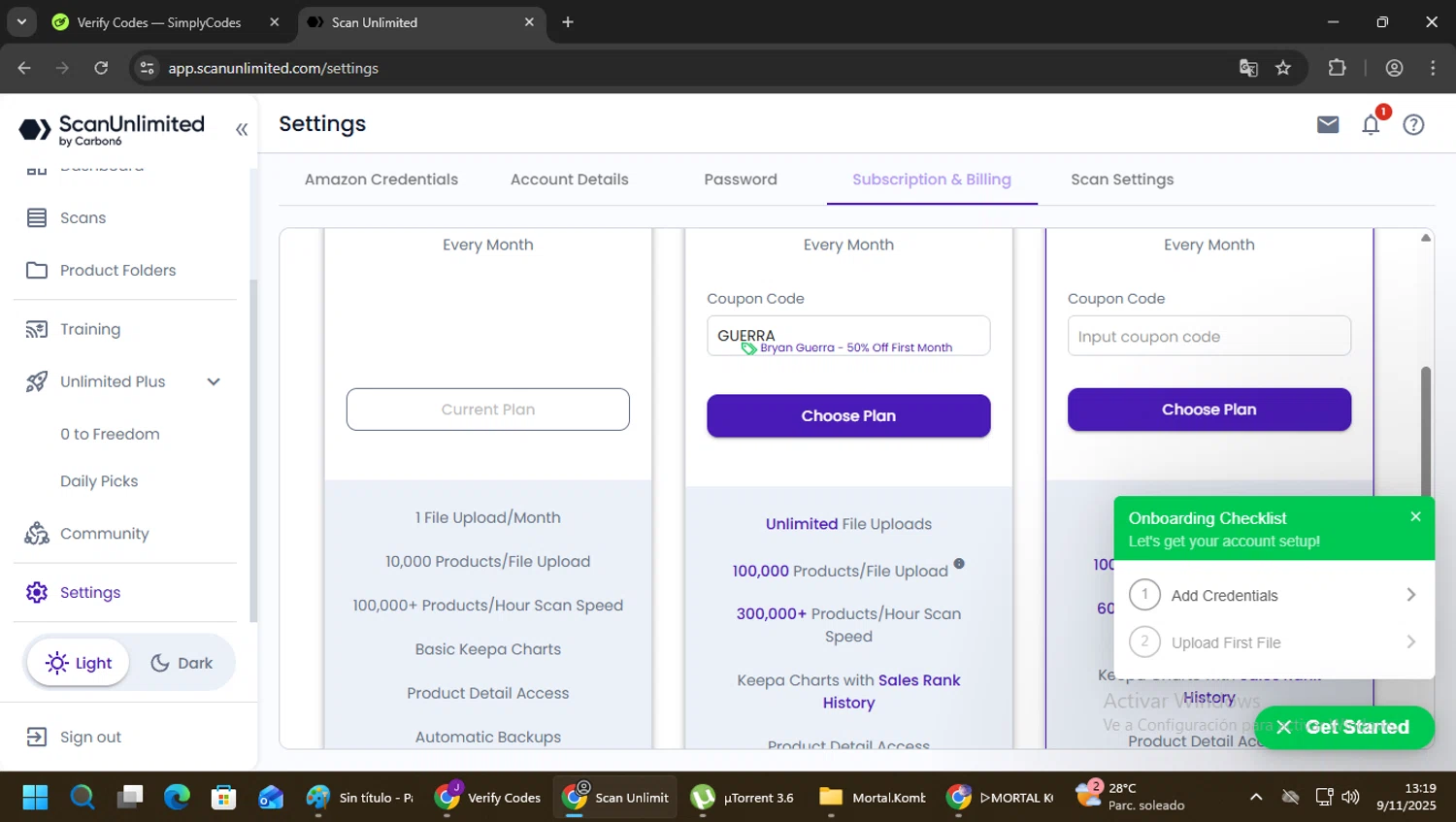This screenshot has width=1456, height=822.
Task: Click the plans panel scroll up arrow
Action: pos(1426,238)
